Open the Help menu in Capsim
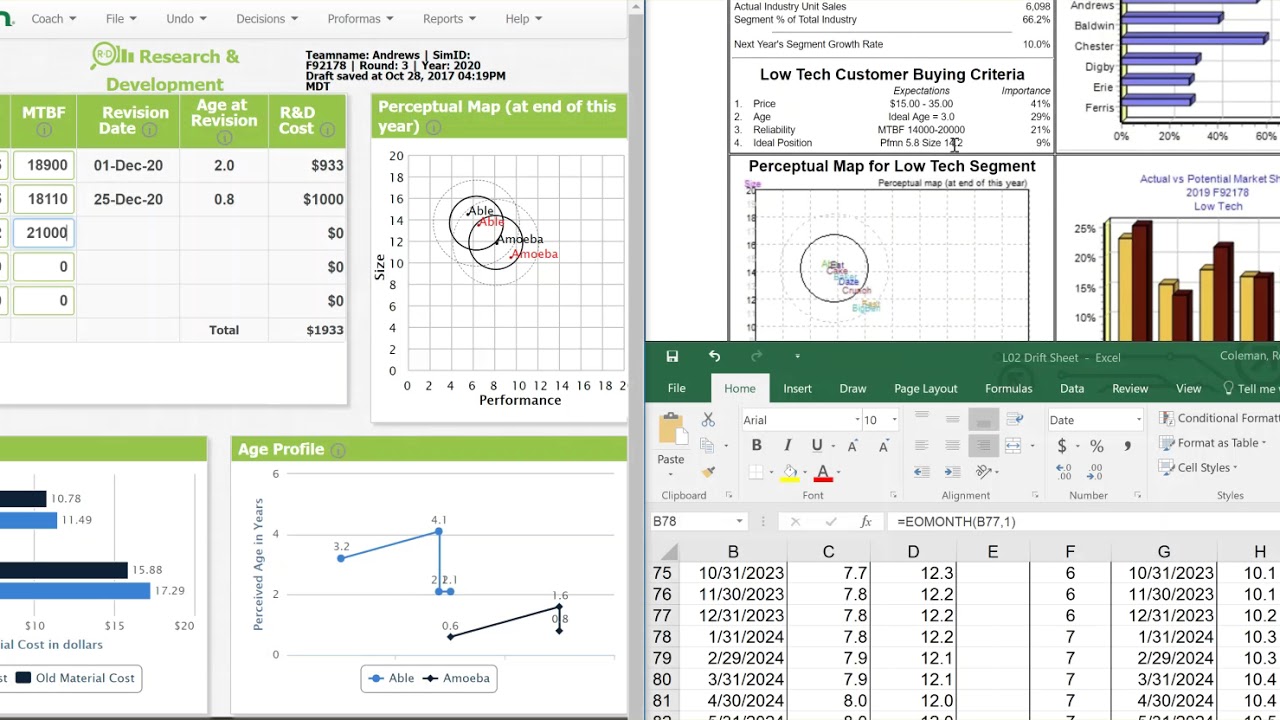1280x720 pixels. (x=523, y=18)
